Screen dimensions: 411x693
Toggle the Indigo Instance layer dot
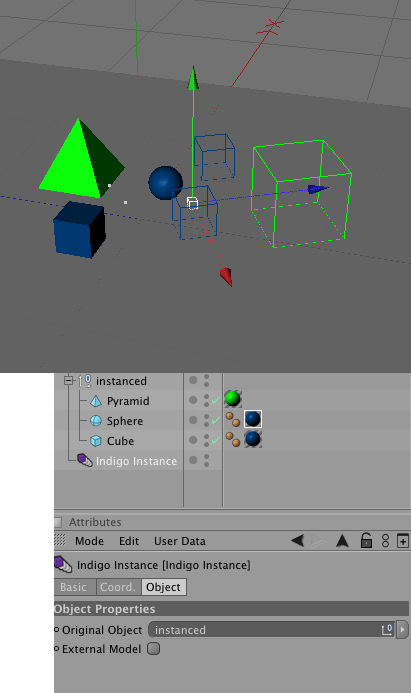click(x=193, y=460)
